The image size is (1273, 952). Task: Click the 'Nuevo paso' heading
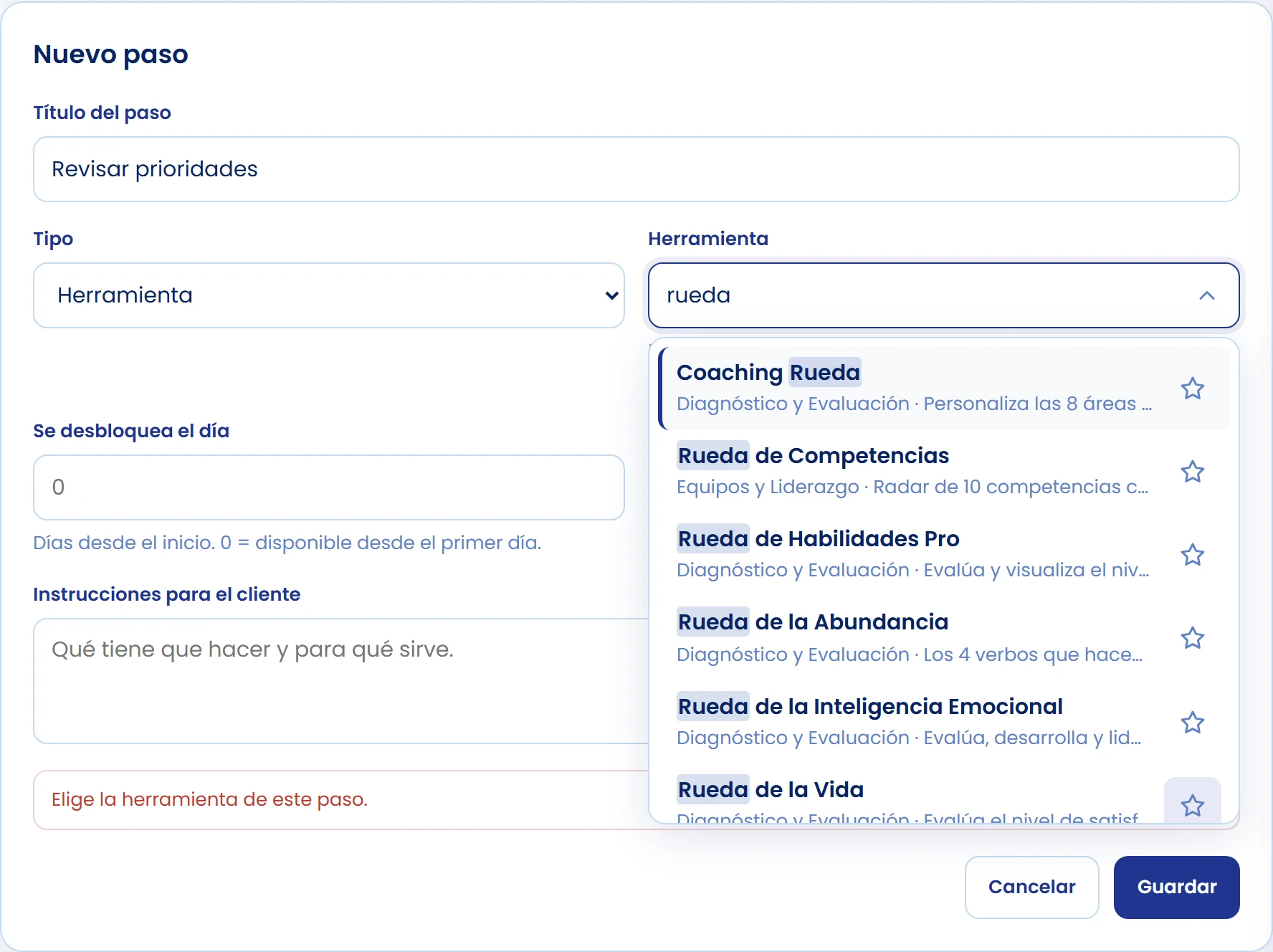(110, 54)
